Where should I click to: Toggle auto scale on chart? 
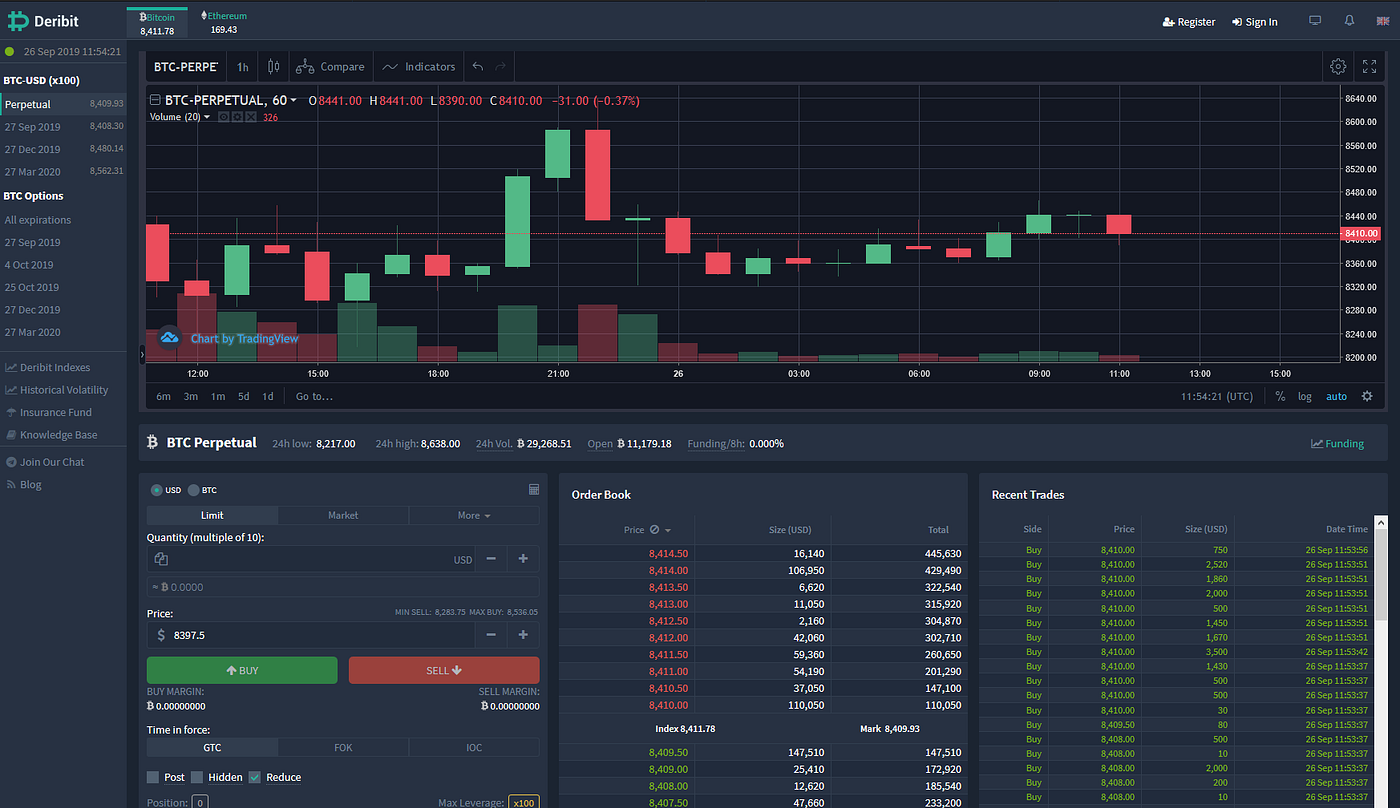point(1336,396)
